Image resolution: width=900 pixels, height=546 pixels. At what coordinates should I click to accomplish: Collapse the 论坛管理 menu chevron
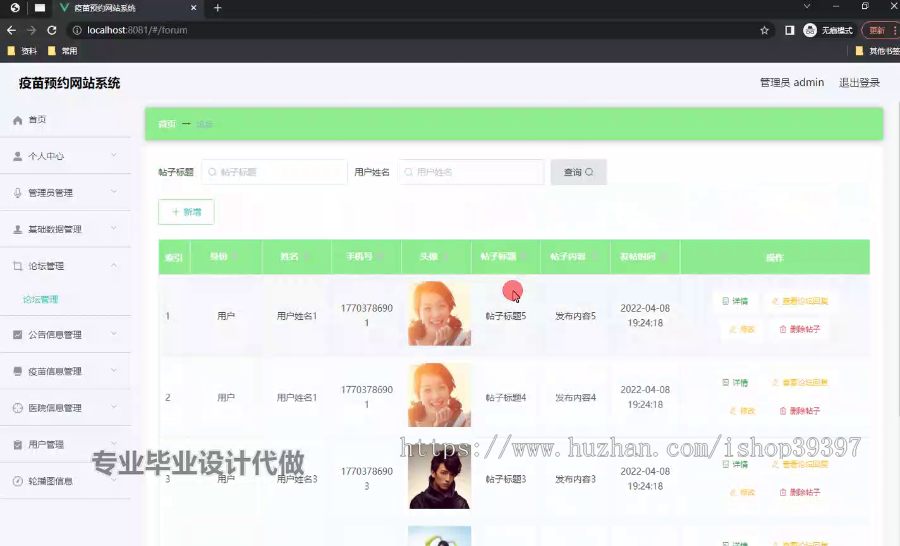(x=114, y=265)
